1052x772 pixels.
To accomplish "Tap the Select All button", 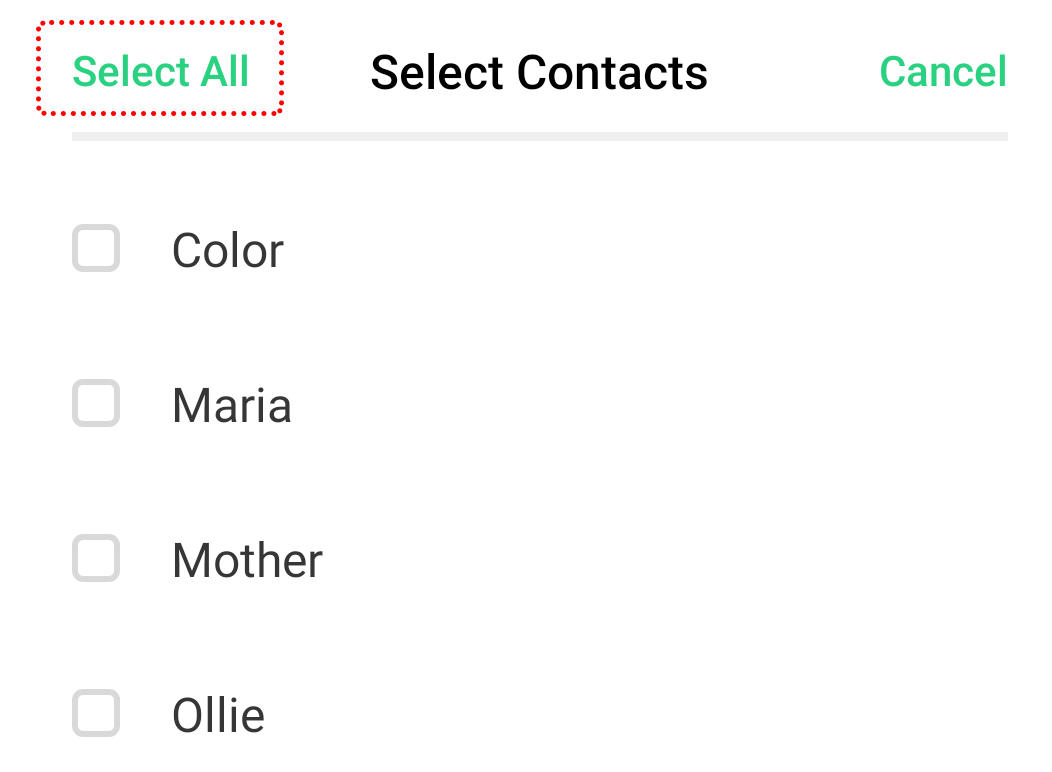I will click(160, 72).
